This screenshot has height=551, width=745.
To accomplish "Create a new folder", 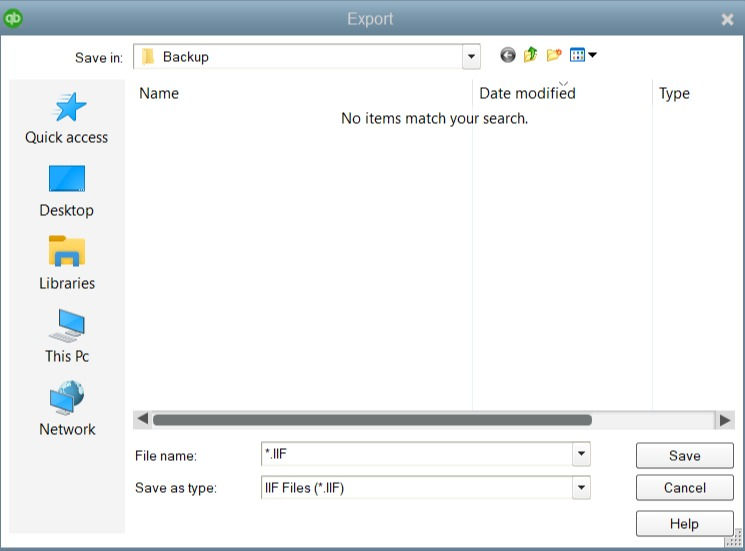I will tap(554, 55).
